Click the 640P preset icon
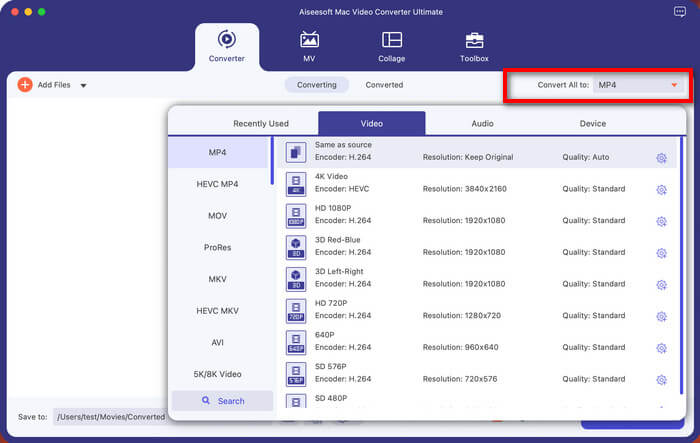700x443 pixels. coord(296,343)
